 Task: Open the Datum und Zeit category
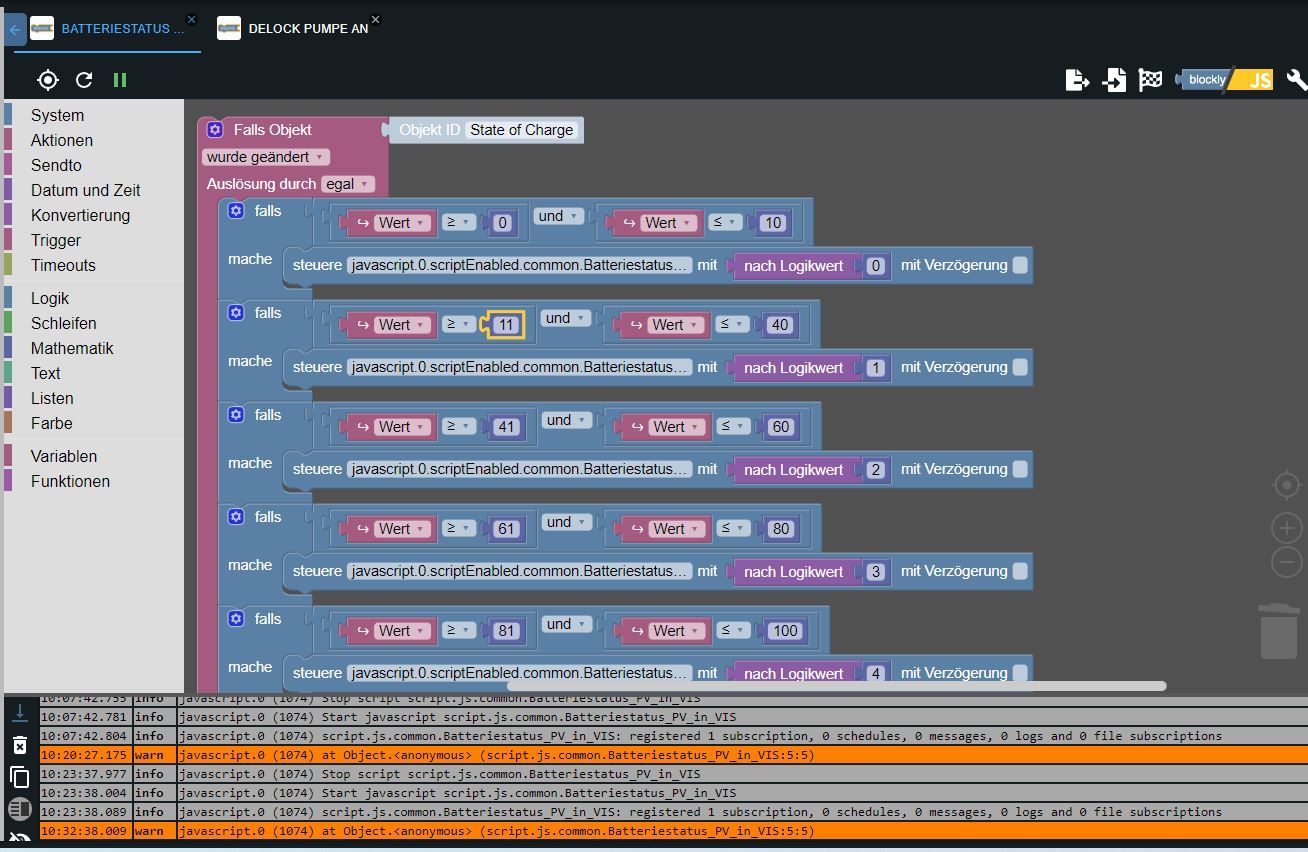coord(85,190)
